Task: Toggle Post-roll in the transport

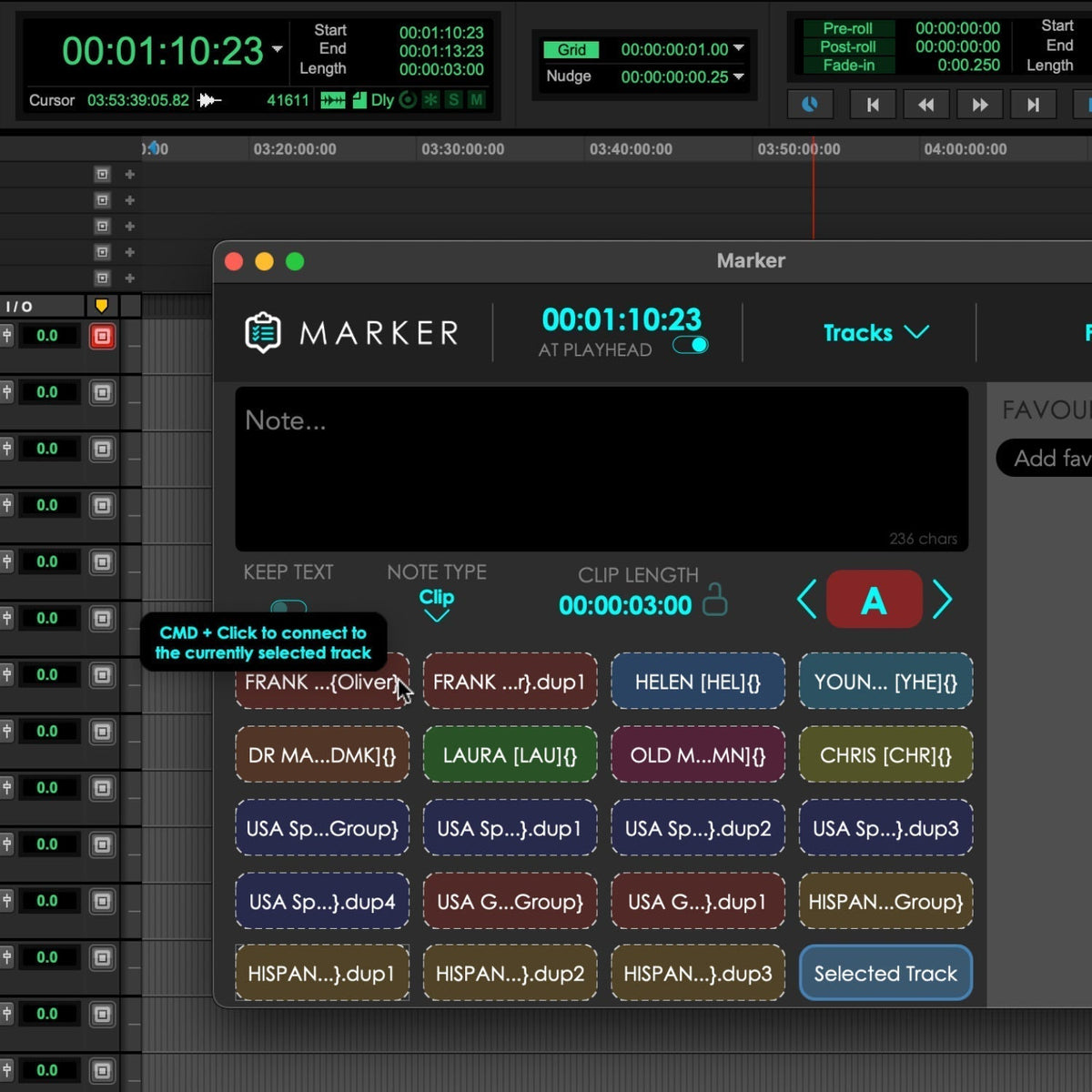Action: click(847, 46)
